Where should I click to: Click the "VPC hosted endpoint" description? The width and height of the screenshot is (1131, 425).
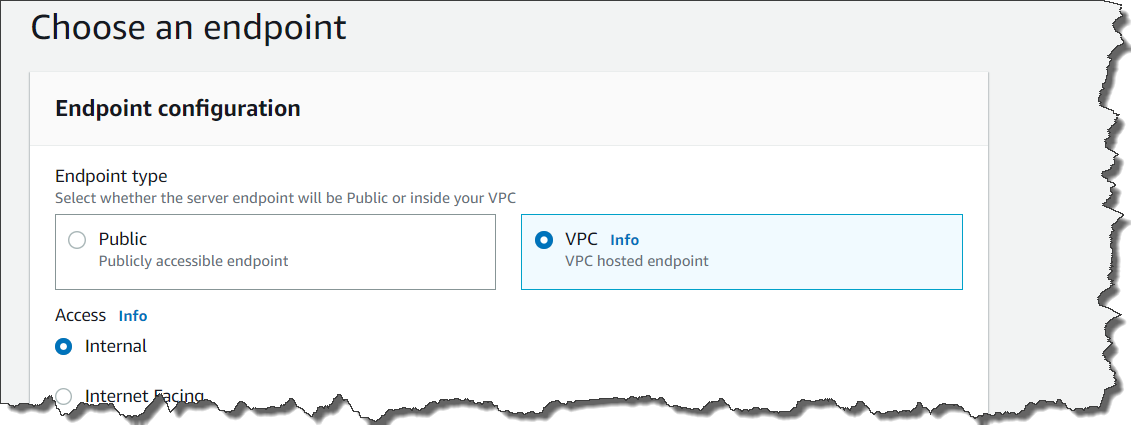636,261
